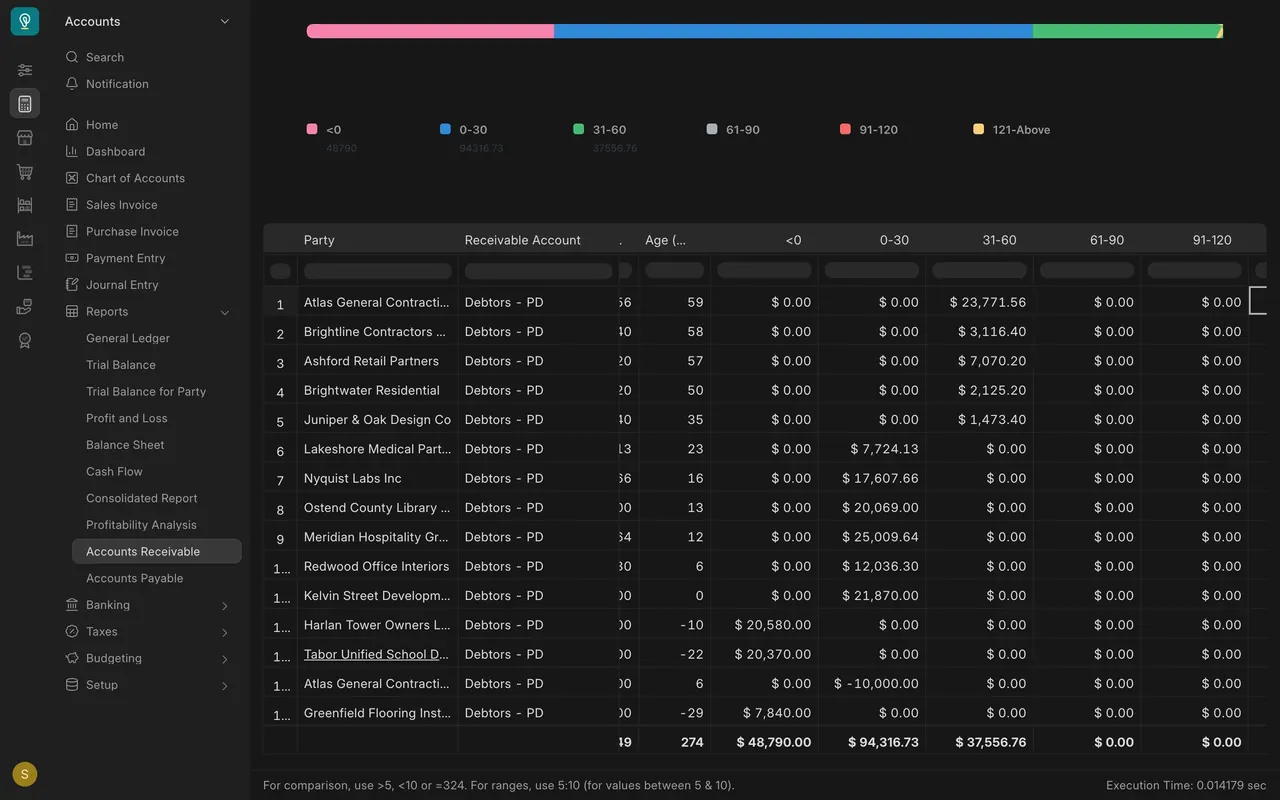Expand the Budgeting section
1280x800 pixels.
[x=225, y=659]
